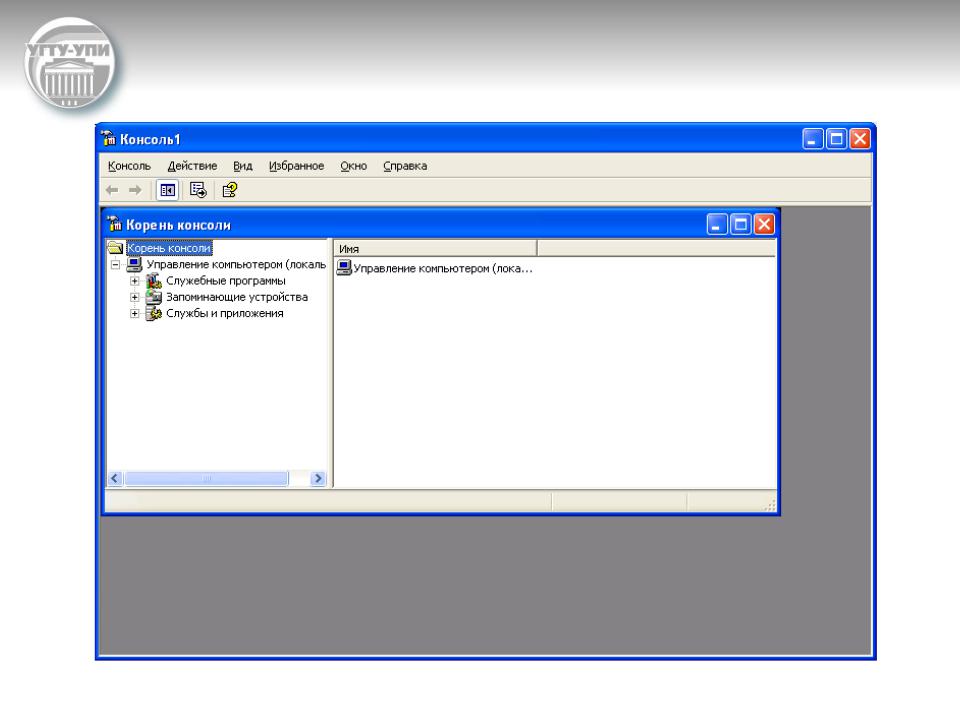Select Корень консоли in the tree
The height and width of the screenshot is (720, 960).
pyautogui.click(x=169, y=248)
